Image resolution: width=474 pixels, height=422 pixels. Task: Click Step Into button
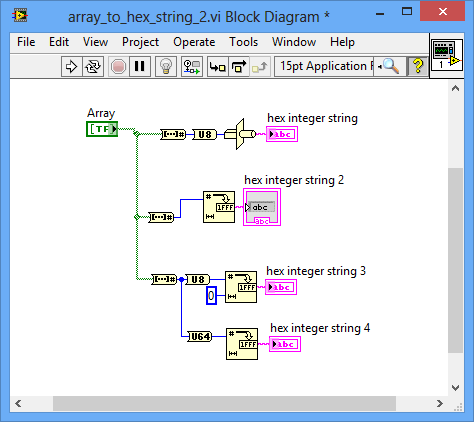click(218, 67)
